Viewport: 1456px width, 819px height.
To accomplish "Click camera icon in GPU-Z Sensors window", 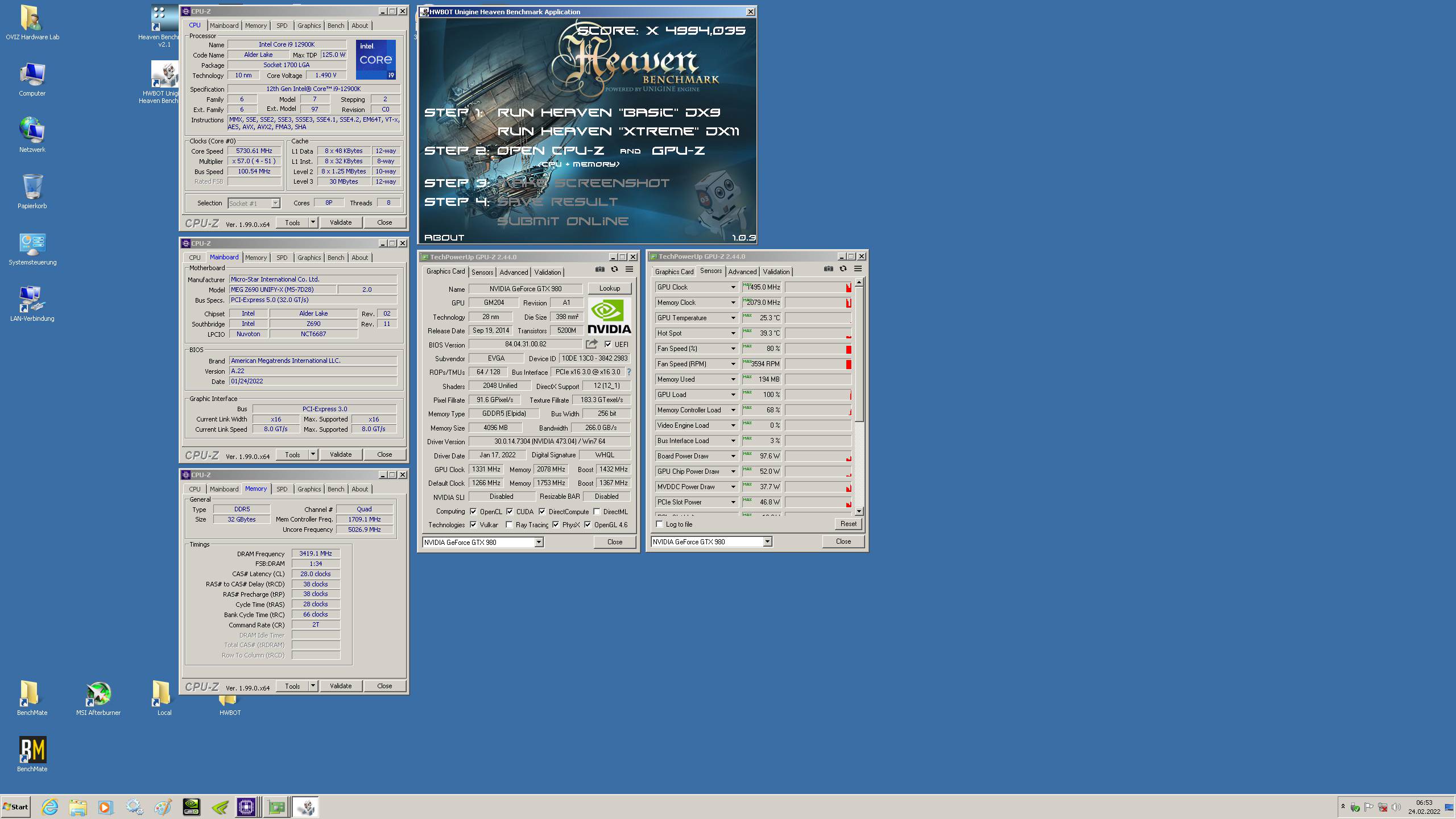I will click(x=828, y=269).
